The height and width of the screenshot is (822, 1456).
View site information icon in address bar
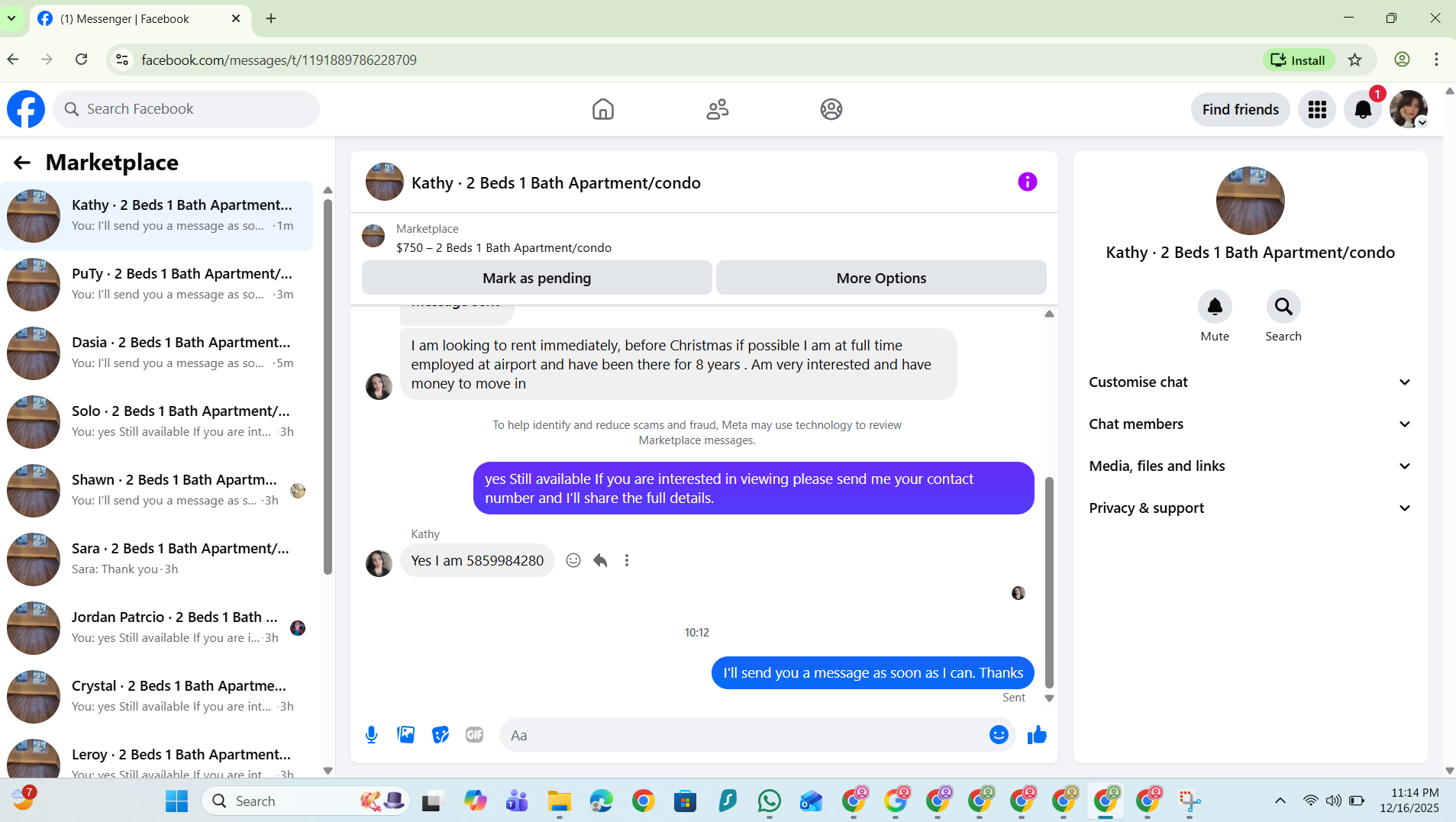pos(122,60)
